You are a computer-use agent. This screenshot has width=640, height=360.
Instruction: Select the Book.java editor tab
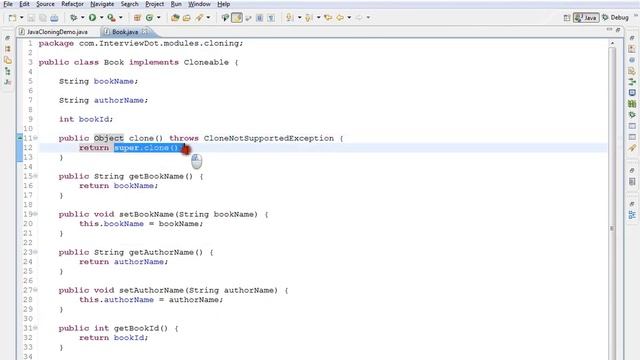point(125,32)
